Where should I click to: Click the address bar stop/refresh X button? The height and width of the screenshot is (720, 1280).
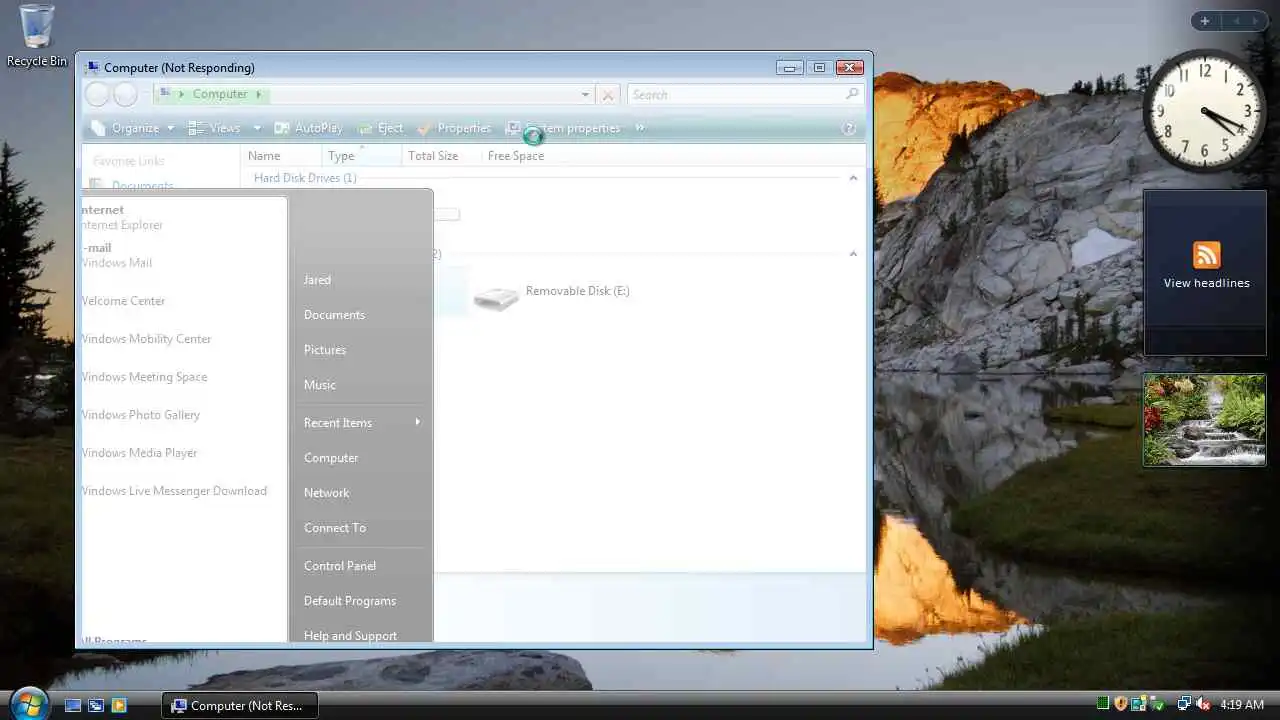(x=608, y=95)
